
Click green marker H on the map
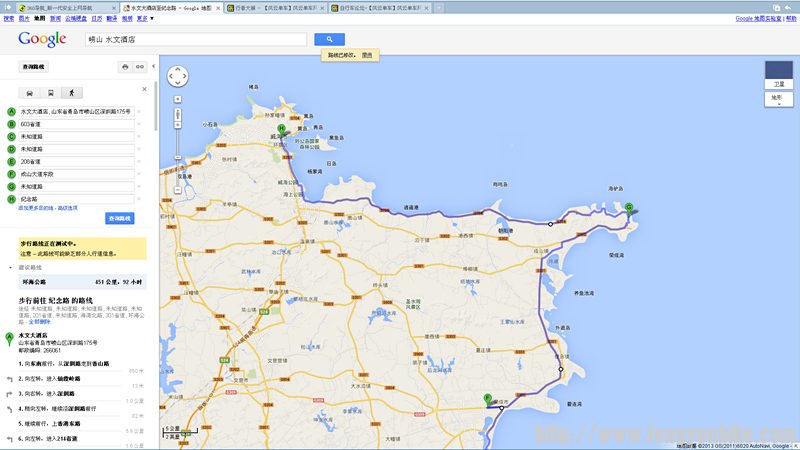[x=282, y=129]
